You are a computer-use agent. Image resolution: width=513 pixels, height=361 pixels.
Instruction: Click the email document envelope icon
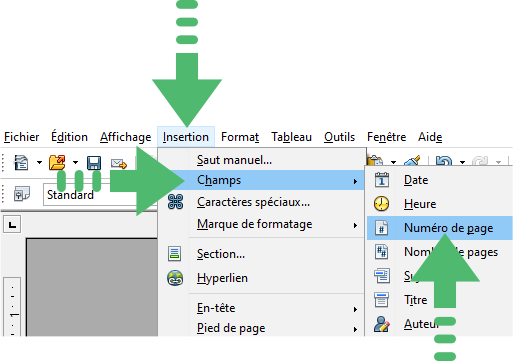tap(119, 163)
